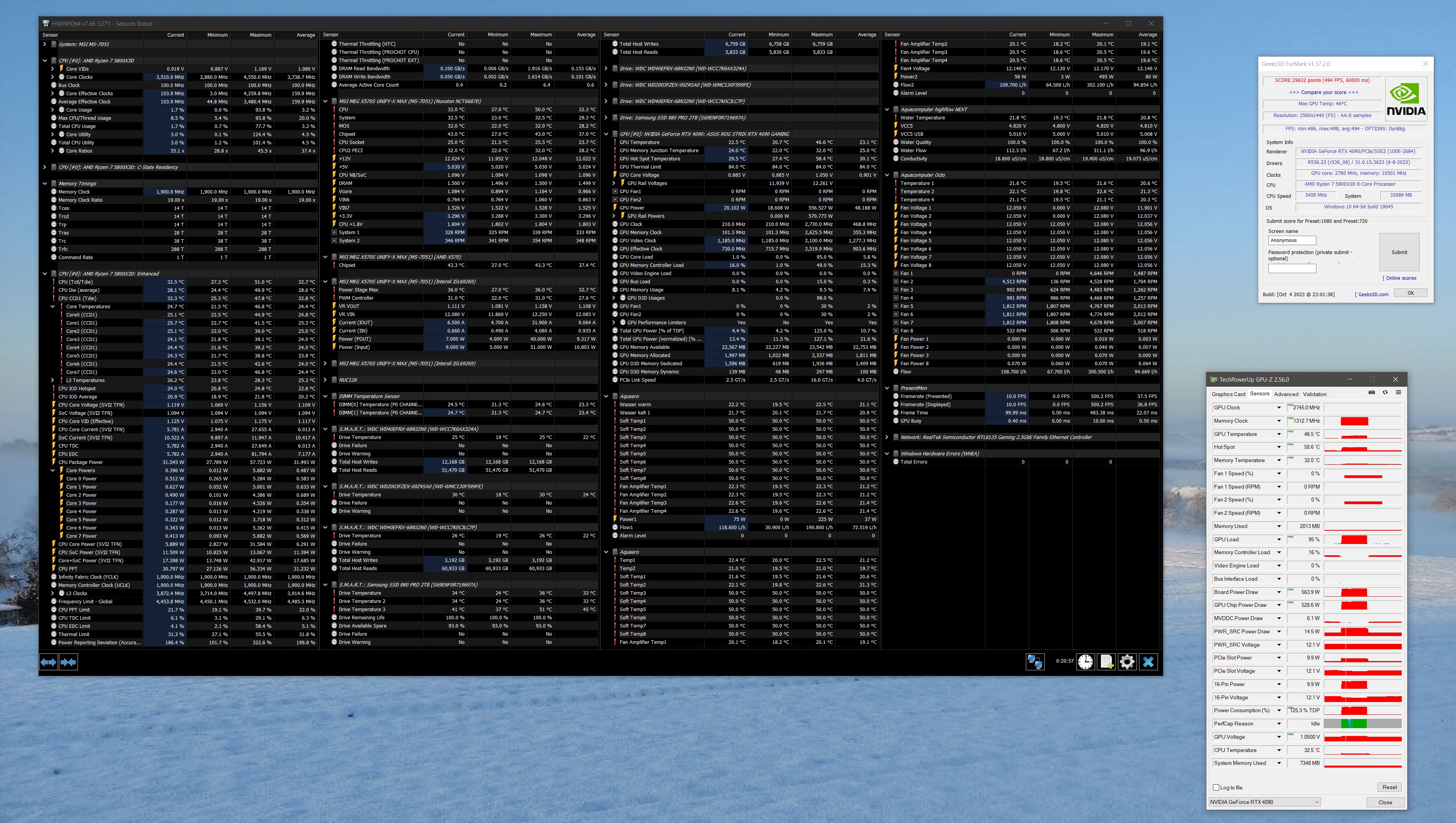Click the collapse columns arrows icon
The image size is (1456, 823).
(68, 662)
